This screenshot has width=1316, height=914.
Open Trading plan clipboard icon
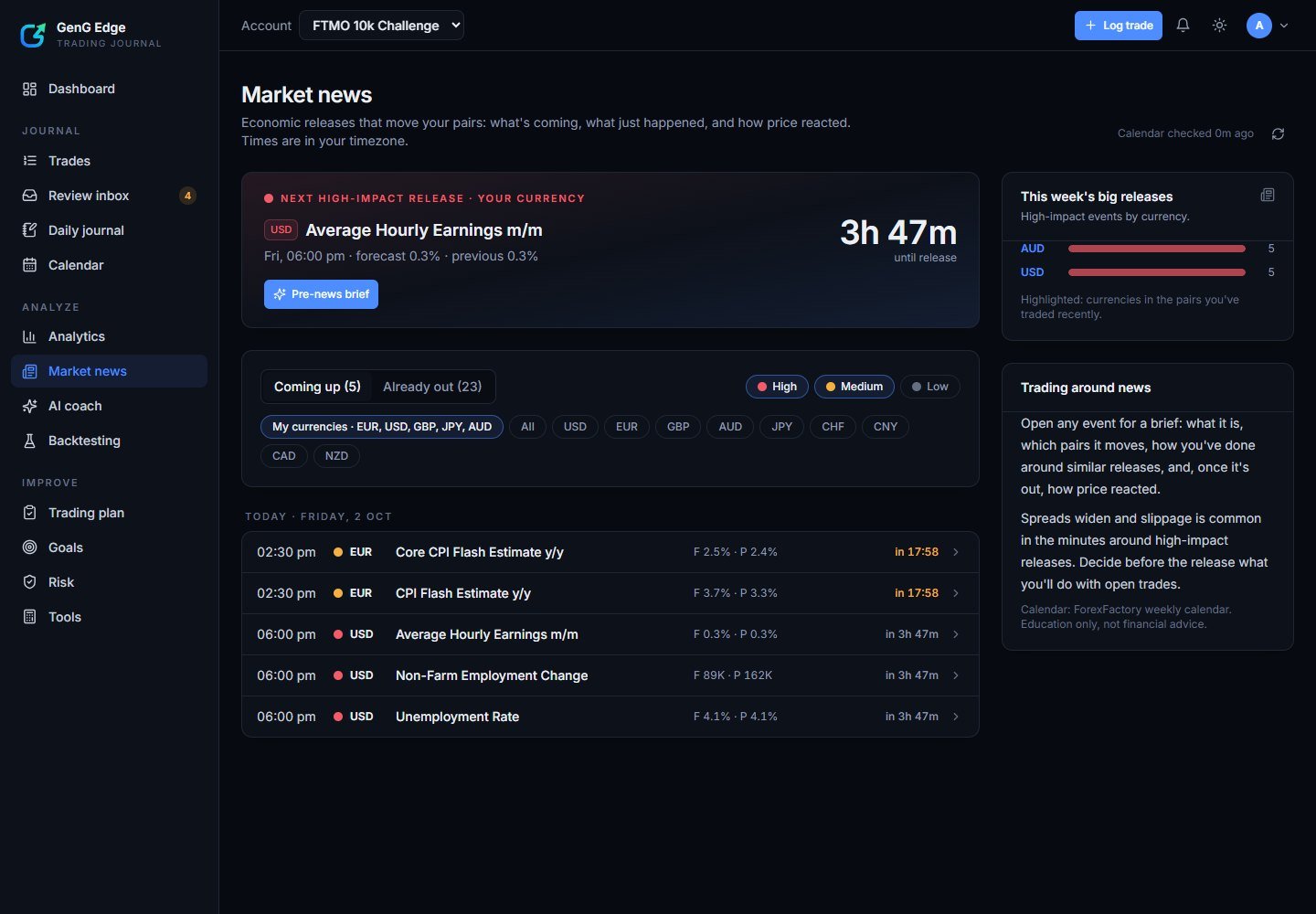[x=30, y=513]
